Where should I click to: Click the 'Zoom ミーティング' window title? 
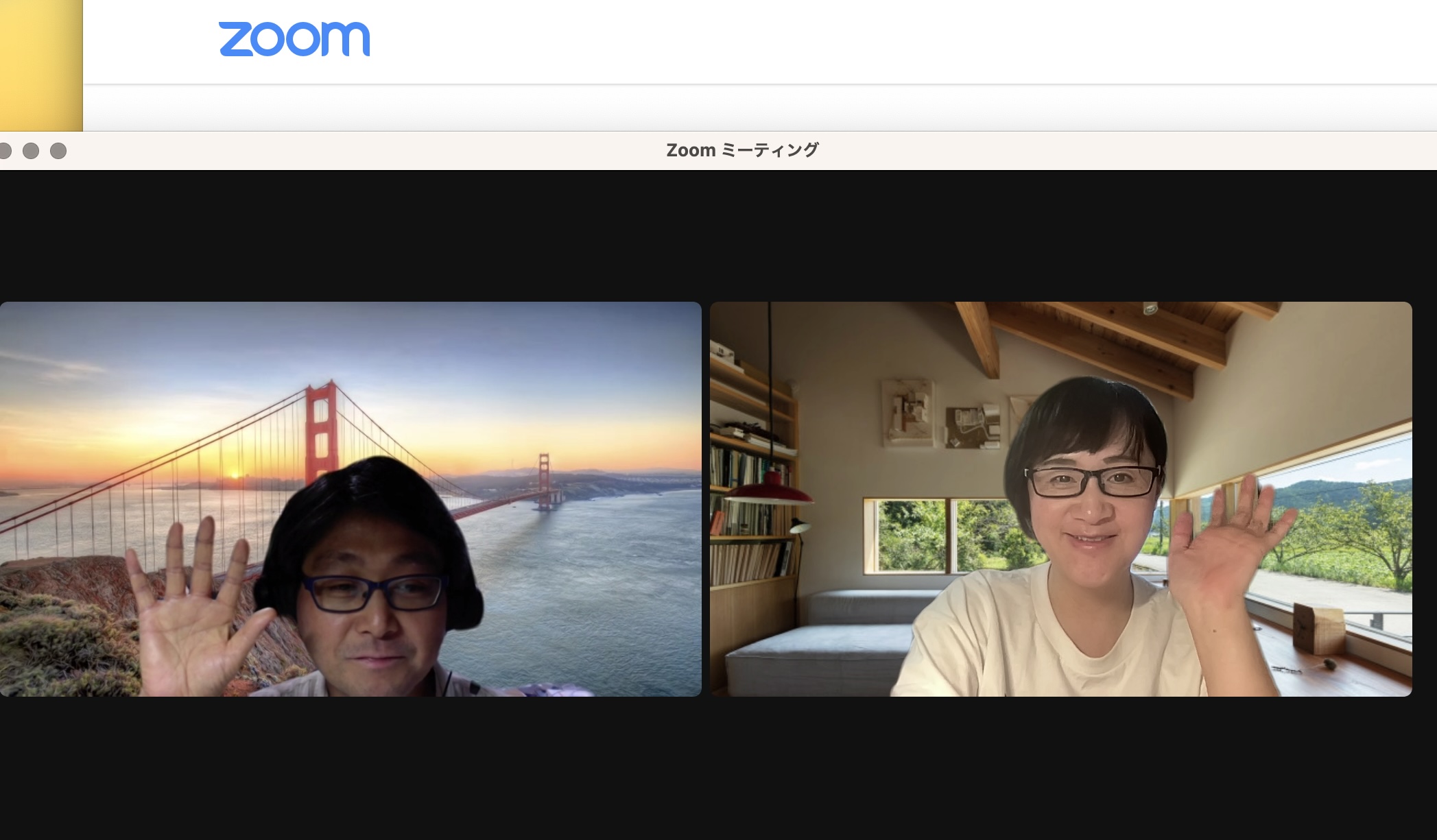tap(742, 150)
